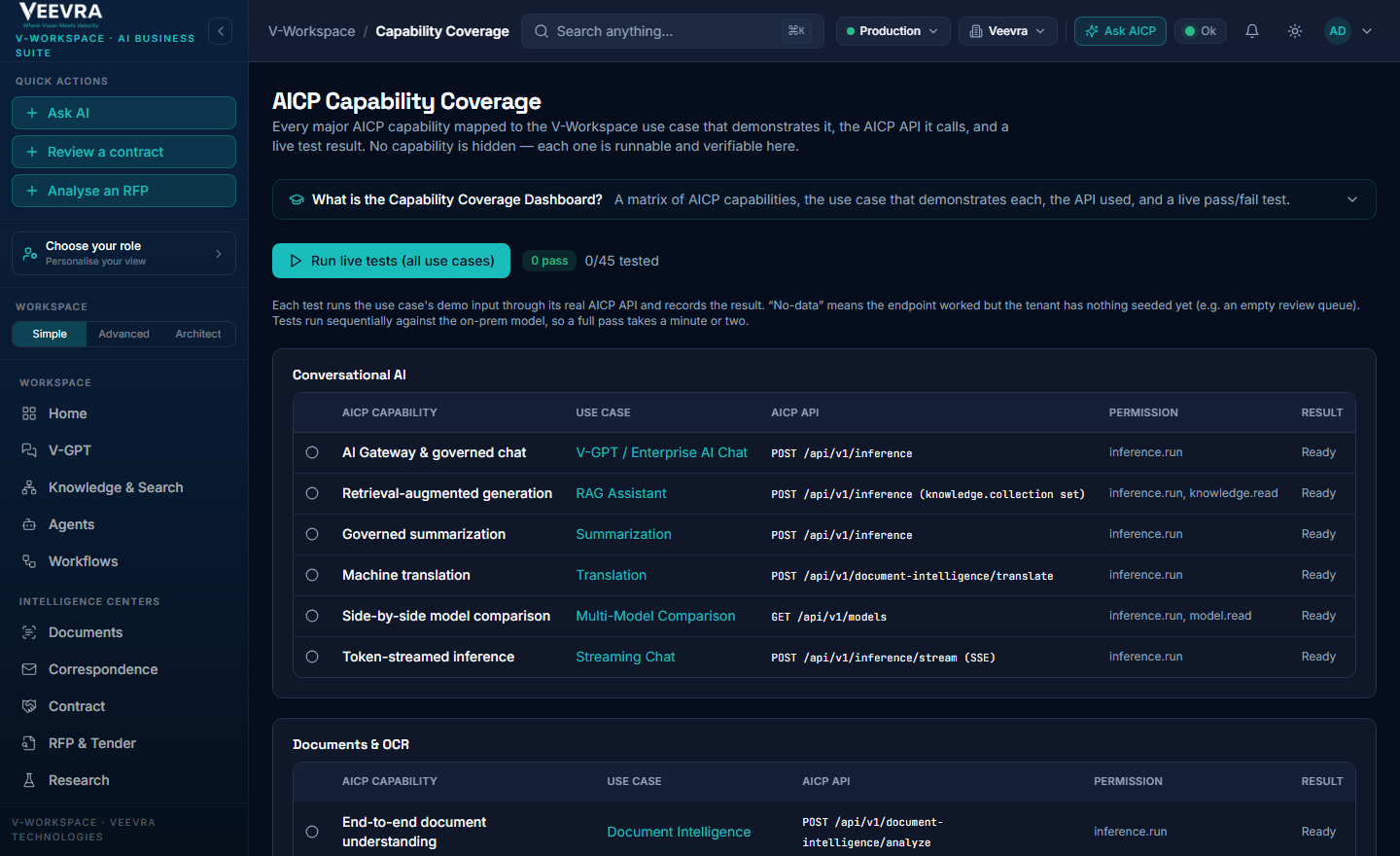Click the inference.run, knowledge.read permission cell

[x=1194, y=493]
